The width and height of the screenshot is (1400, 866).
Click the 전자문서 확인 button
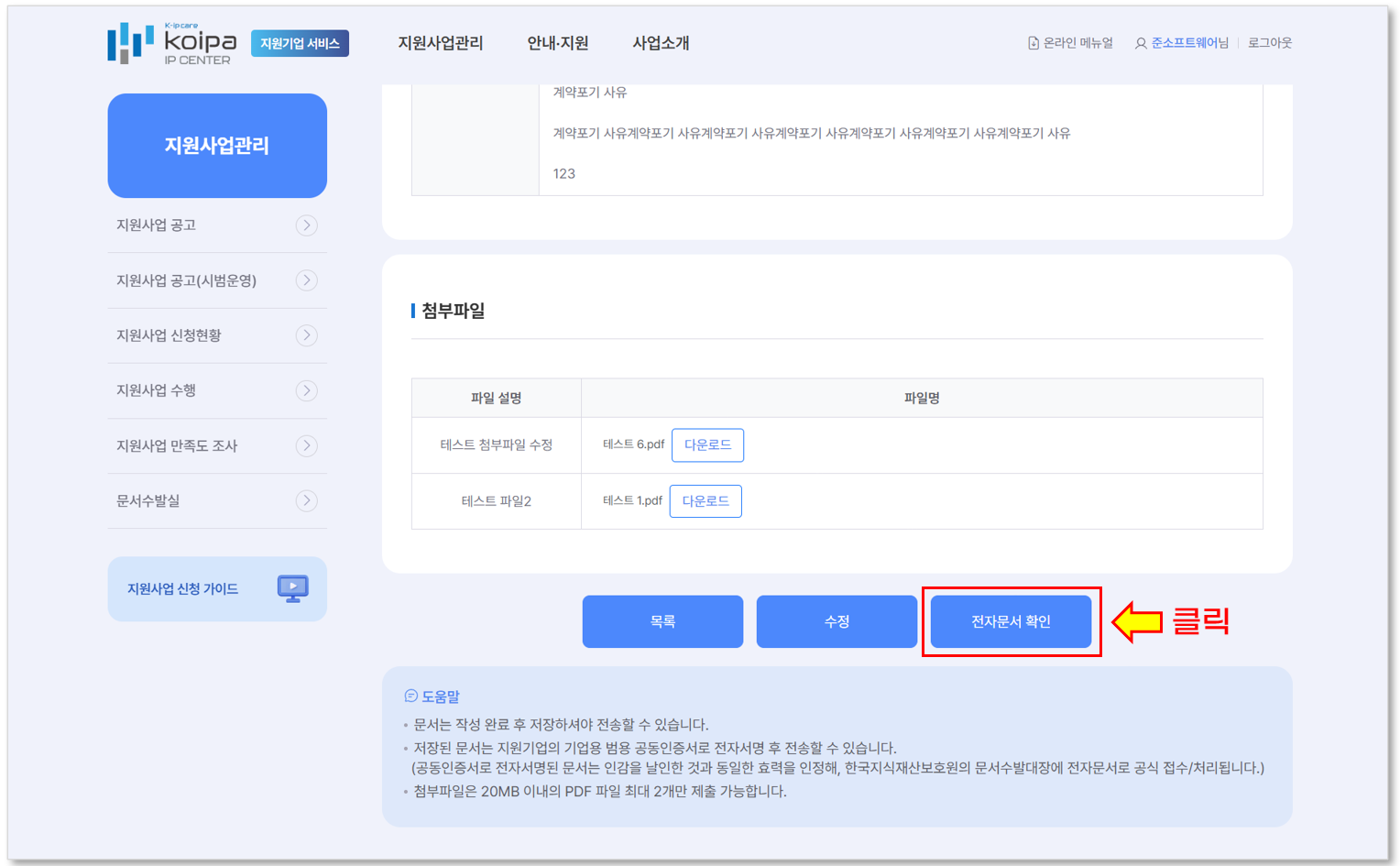coord(1011,621)
